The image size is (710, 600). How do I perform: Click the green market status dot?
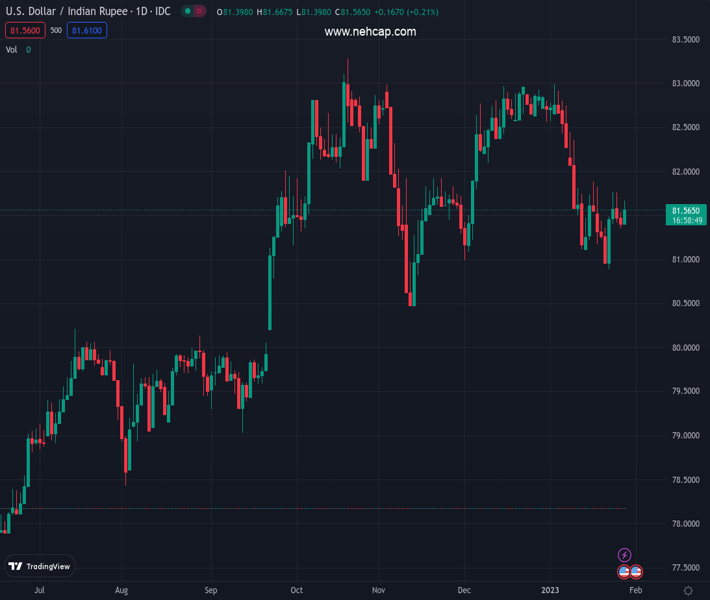tap(188, 12)
